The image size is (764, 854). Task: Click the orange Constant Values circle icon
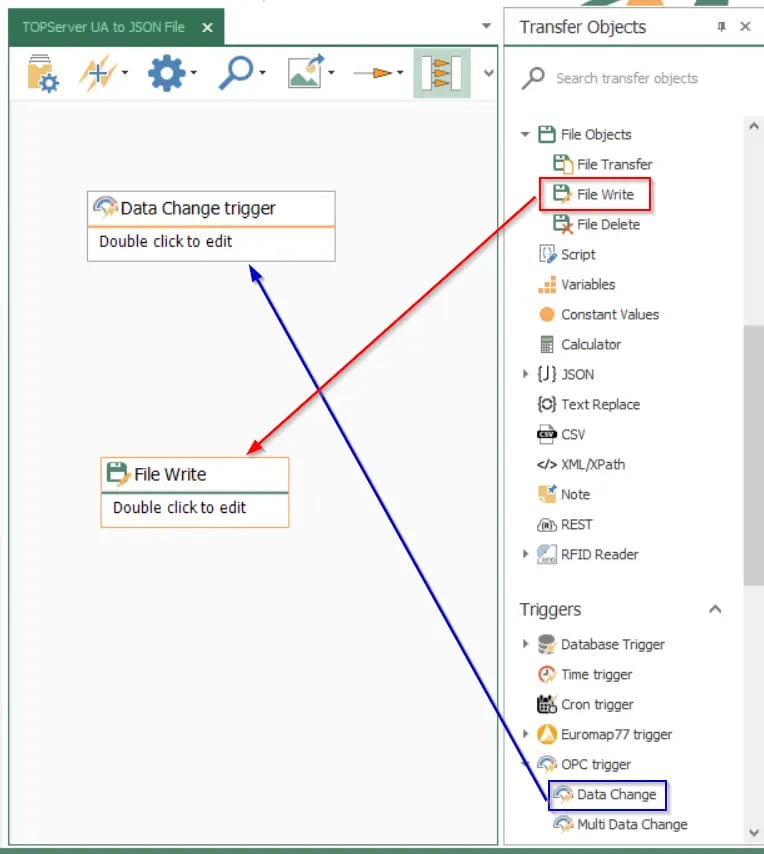(547, 314)
